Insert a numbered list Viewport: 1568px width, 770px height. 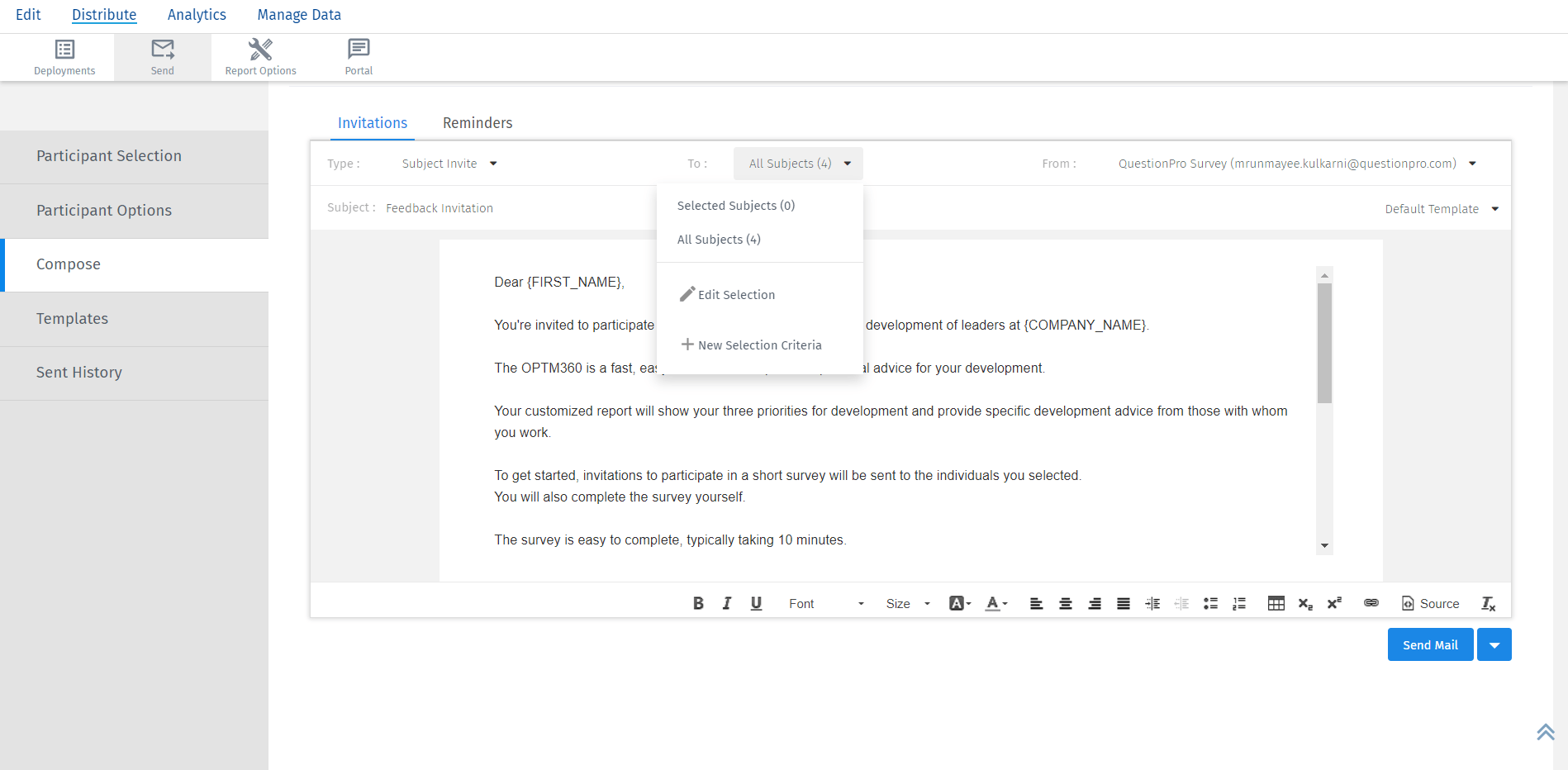(x=1239, y=603)
